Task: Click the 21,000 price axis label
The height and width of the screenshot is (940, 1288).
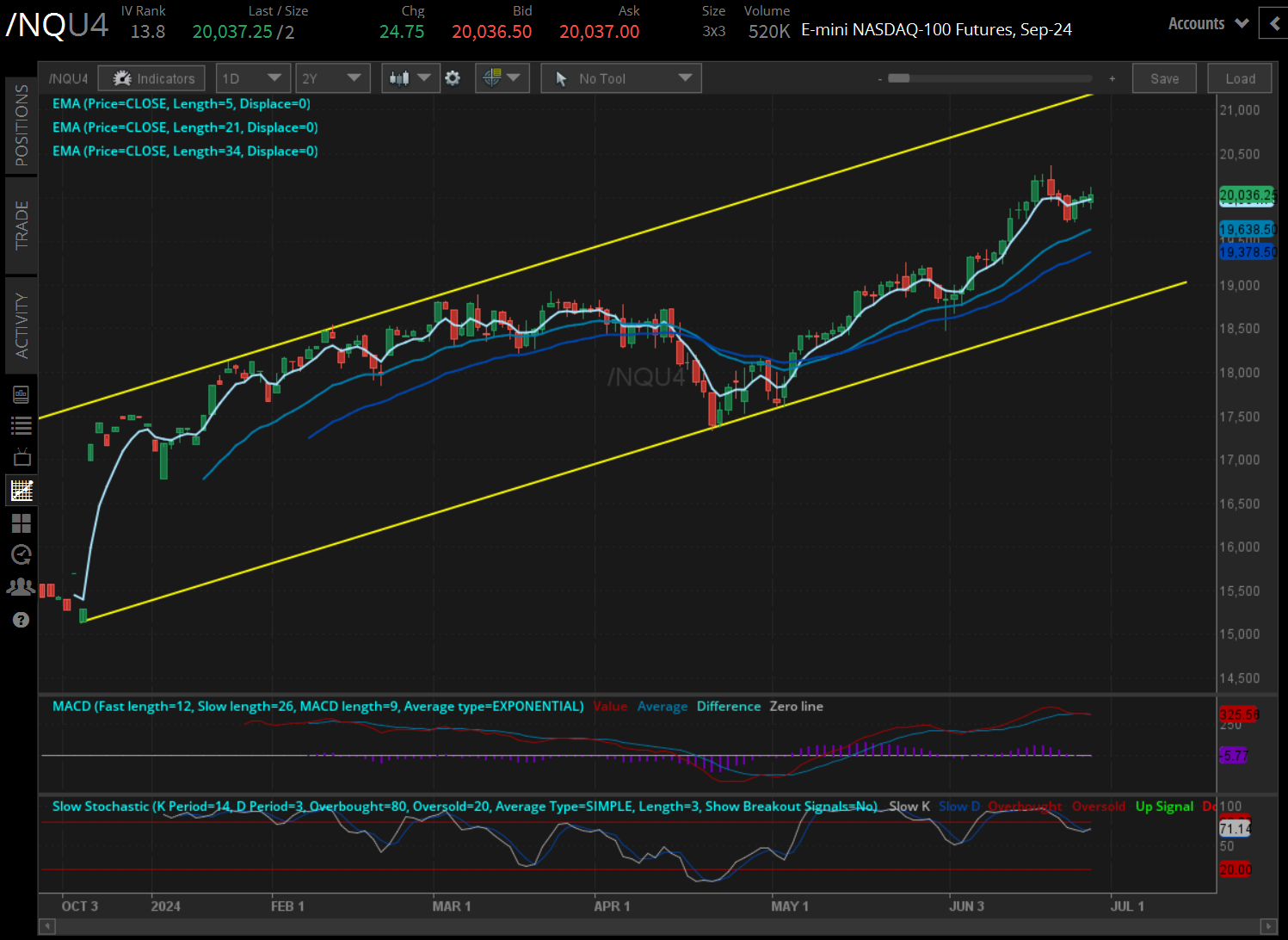Action: (x=1240, y=110)
